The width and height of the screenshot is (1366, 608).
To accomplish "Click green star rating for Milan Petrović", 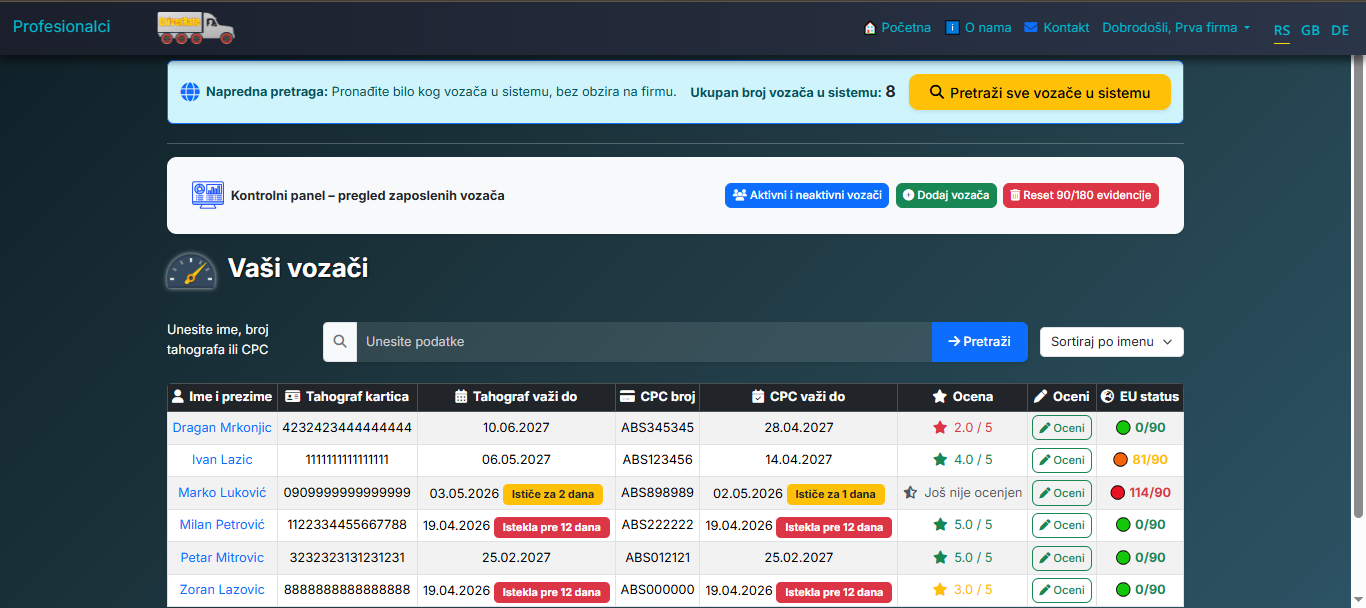I will [940, 525].
